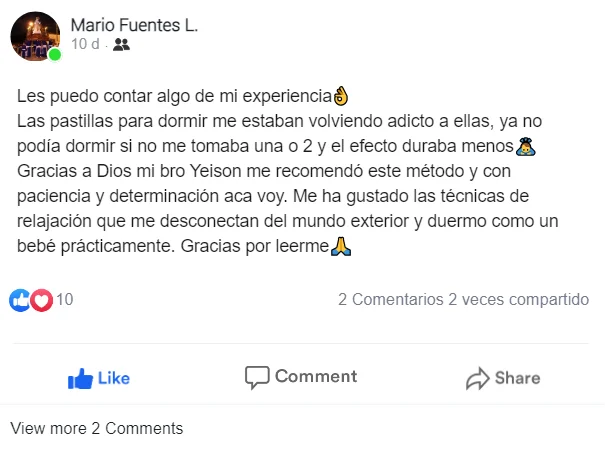
Task: Click the green online status dot
Action: pos(54,54)
